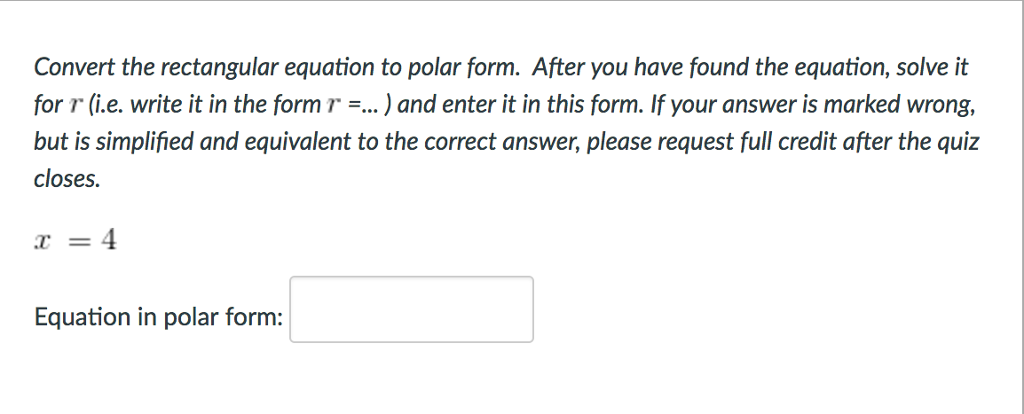Click the polar form answer input box
The width and height of the screenshot is (1024, 414).
[x=411, y=310]
